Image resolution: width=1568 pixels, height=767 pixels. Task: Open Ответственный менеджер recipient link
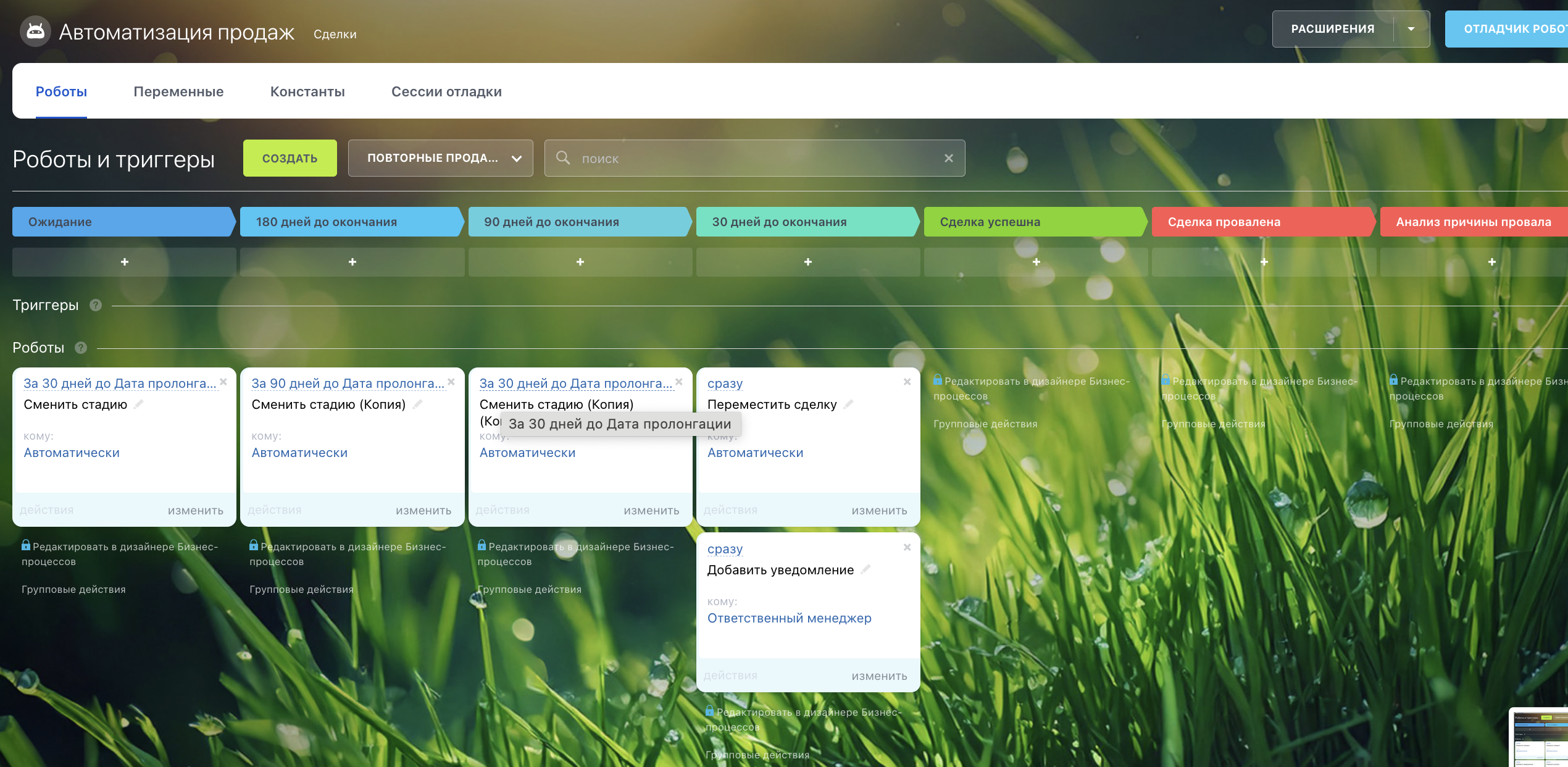789,618
